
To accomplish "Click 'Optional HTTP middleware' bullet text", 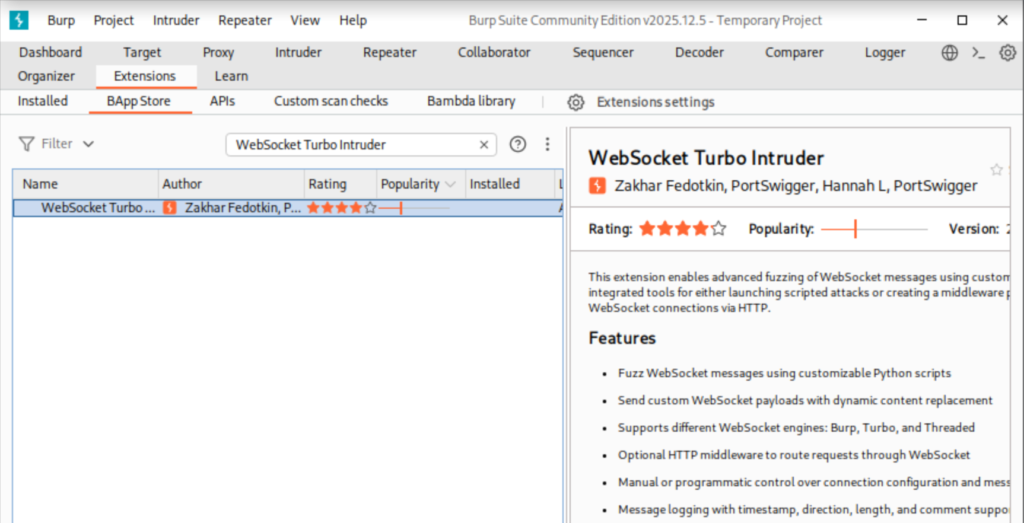I will 794,455.
